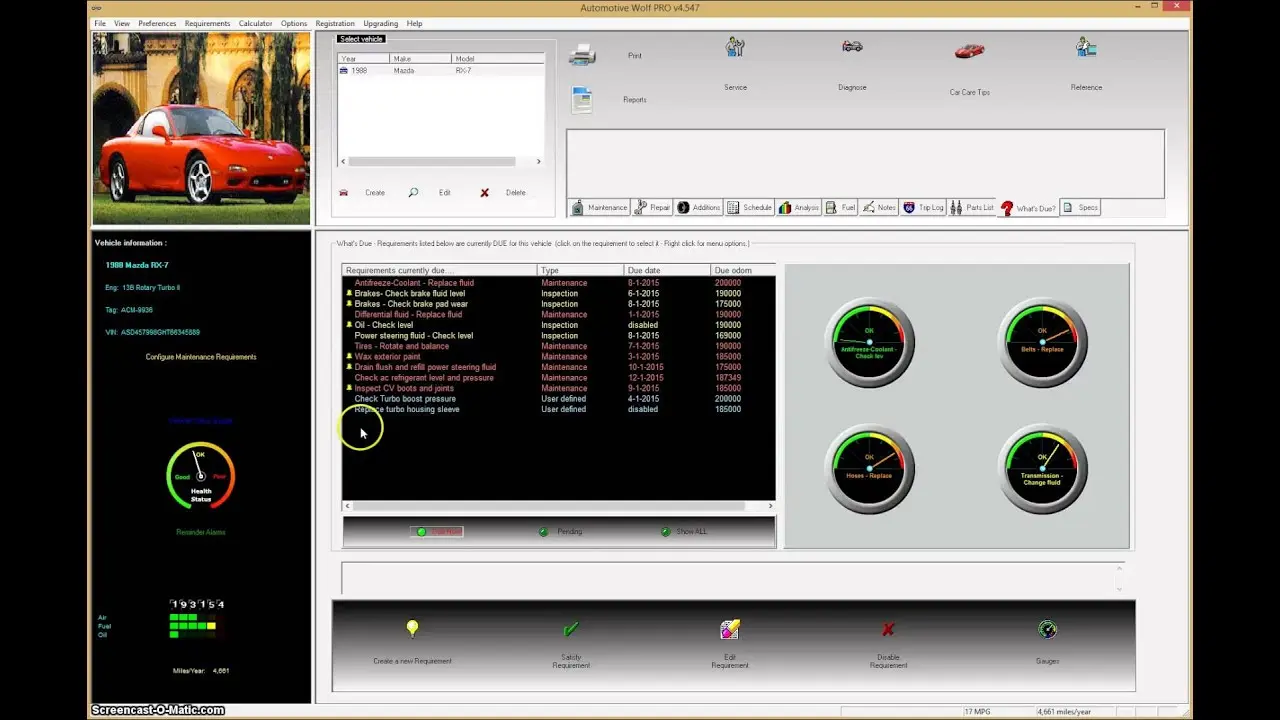This screenshot has width=1280, height=720.
Task: Select the 1988 Mazda RX-7 vehicle row
Action: point(441,71)
